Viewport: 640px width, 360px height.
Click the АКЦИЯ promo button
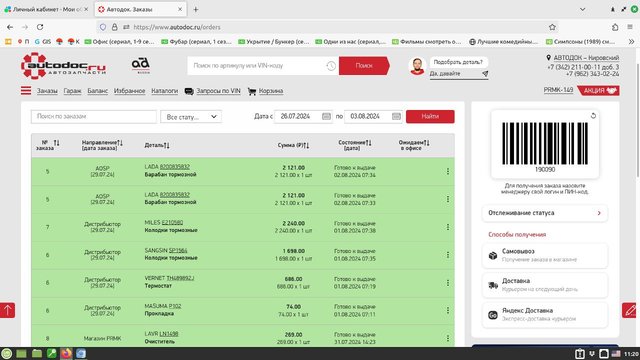click(x=599, y=91)
